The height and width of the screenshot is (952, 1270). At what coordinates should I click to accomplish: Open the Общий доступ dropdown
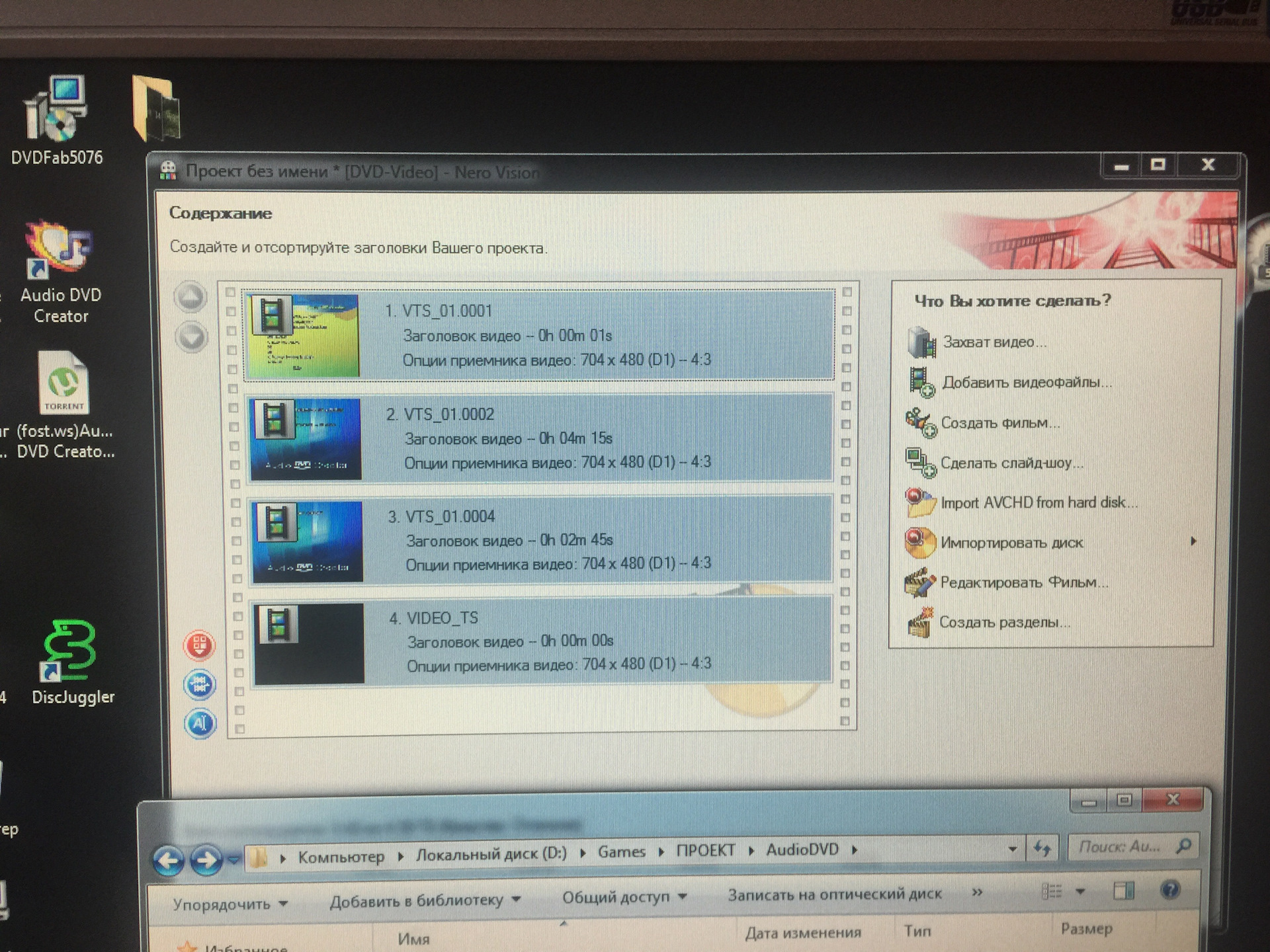(624, 897)
